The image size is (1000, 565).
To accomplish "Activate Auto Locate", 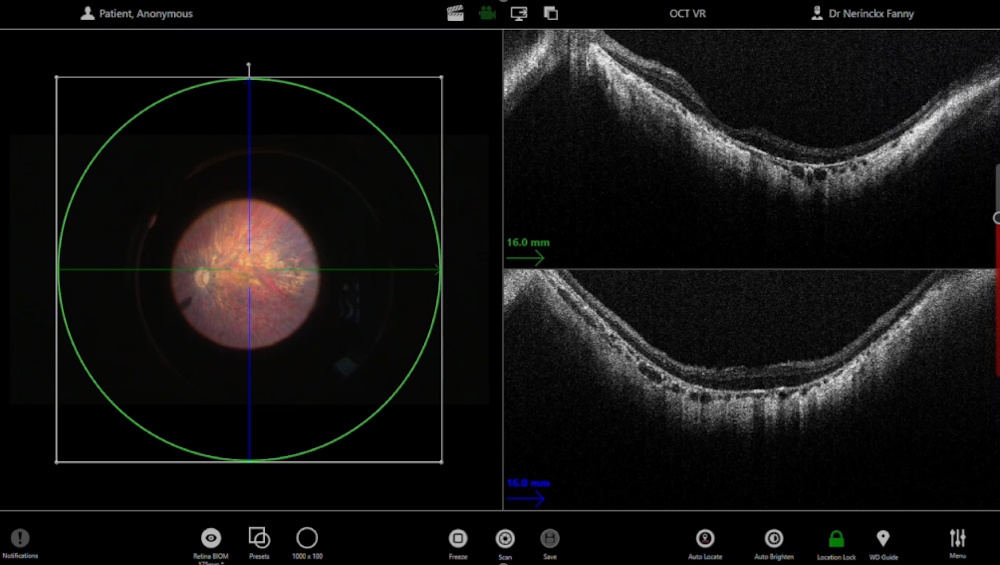I will pyautogui.click(x=705, y=538).
